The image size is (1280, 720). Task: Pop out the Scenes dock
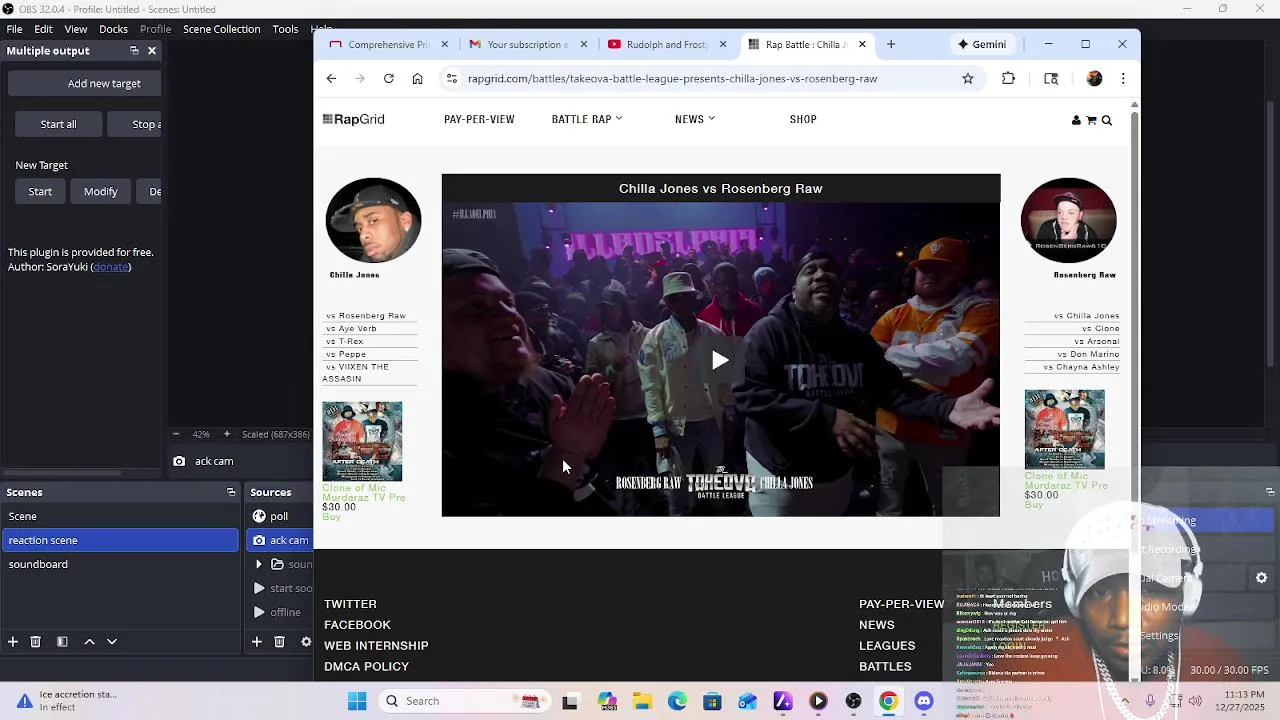[x=231, y=492]
